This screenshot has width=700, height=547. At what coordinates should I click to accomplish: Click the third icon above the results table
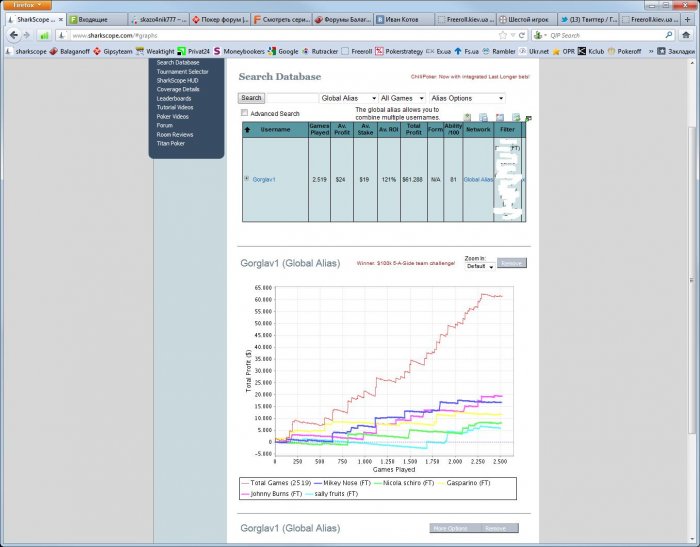[x=500, y=117]
